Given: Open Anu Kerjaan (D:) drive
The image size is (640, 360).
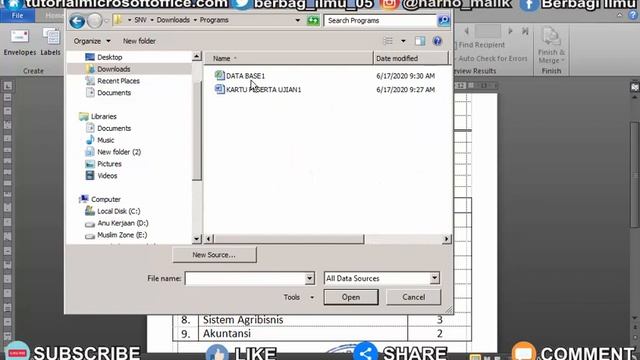Looking at the screenshot, I should pos(116,223).
